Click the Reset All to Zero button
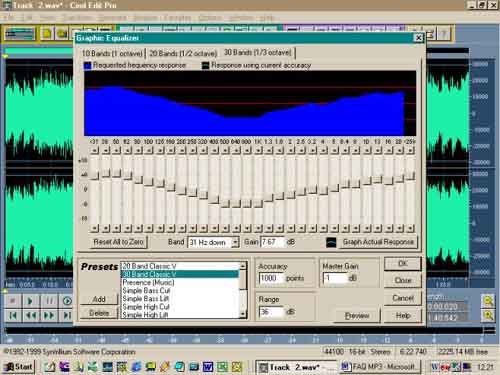 point(118,242)
